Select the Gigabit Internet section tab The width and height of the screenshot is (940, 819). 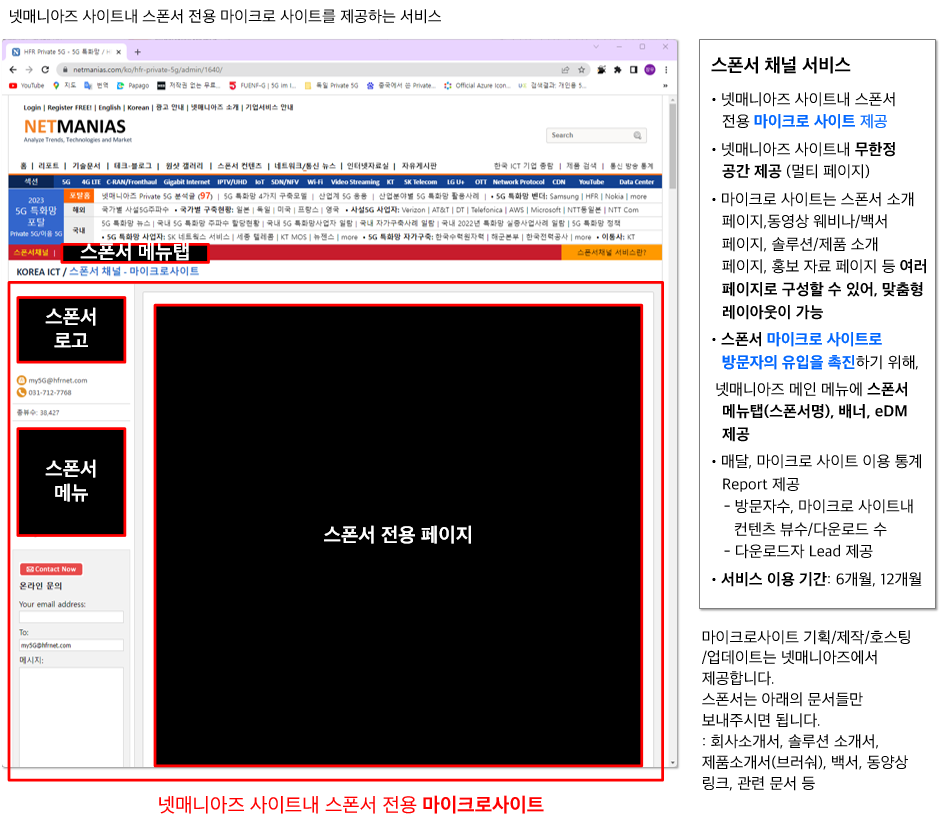click(187, 182)
